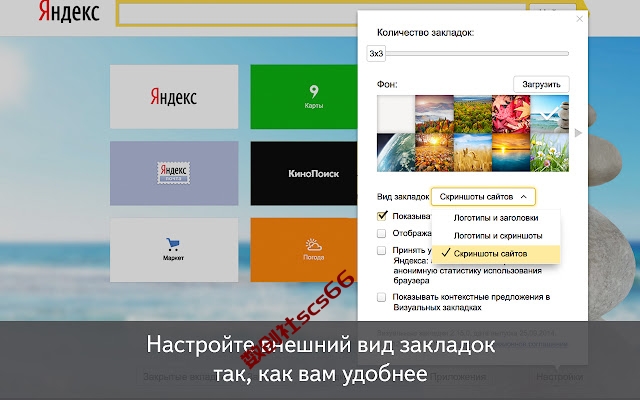The width and height of the screenshot is (640, 400).
Task: Open Приложения in the bottom bar
Action: [x=458, y=377]
